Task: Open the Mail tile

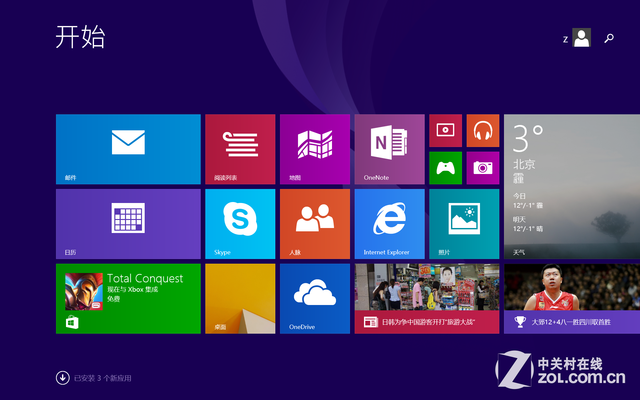Action: [128, 149]
